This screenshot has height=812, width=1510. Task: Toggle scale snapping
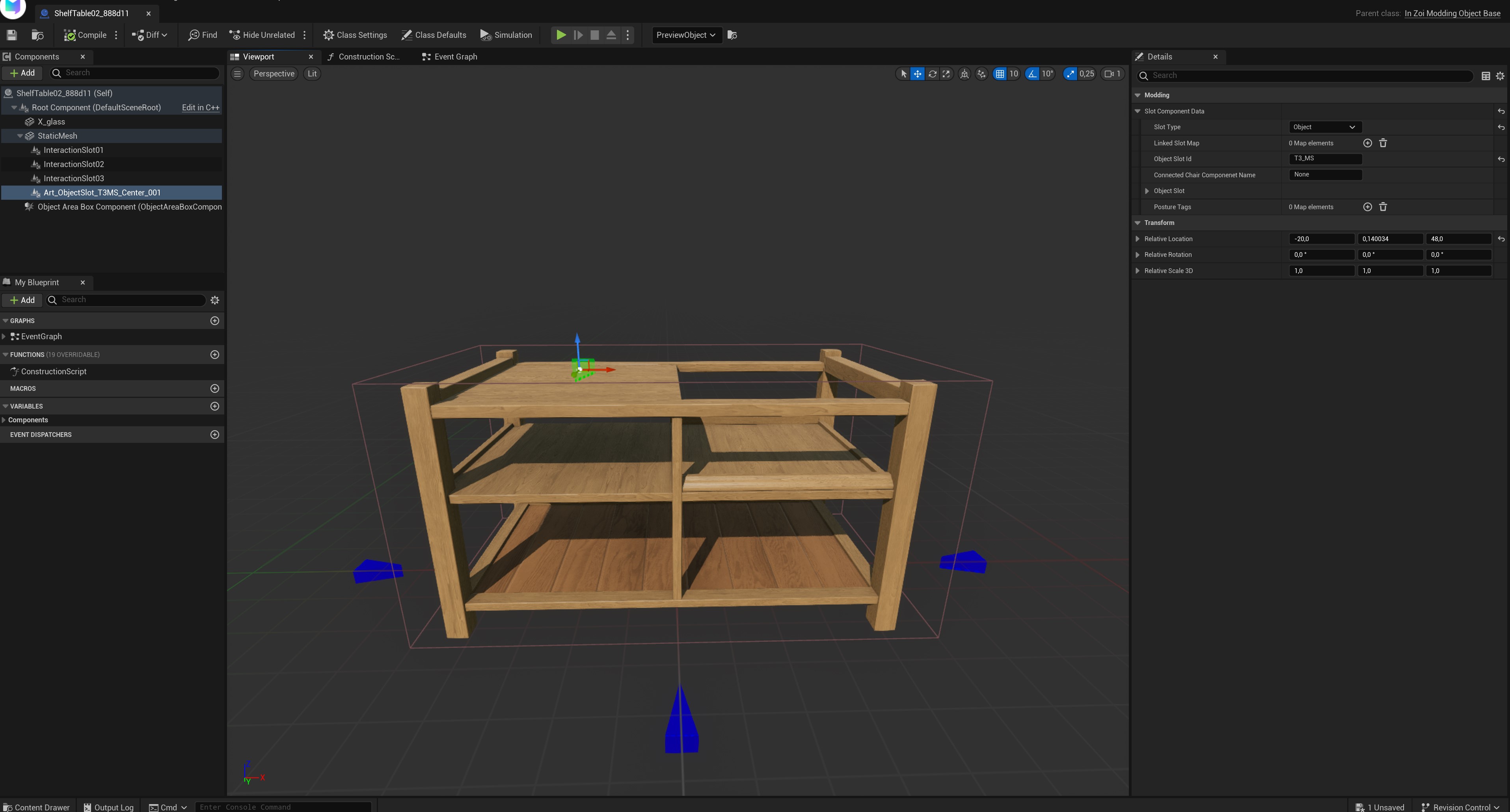(x=1071, y=74)
